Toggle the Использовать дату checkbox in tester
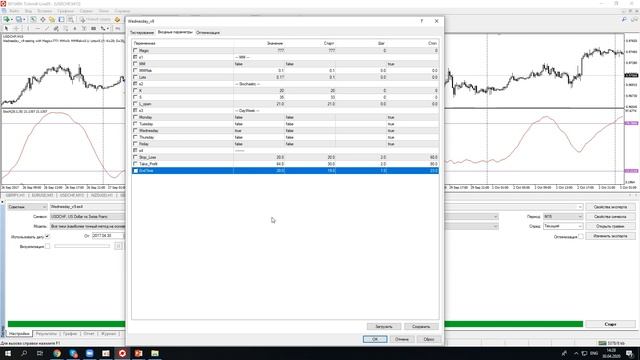The width and height of the screenshot is (640, 360). [47, 236]
